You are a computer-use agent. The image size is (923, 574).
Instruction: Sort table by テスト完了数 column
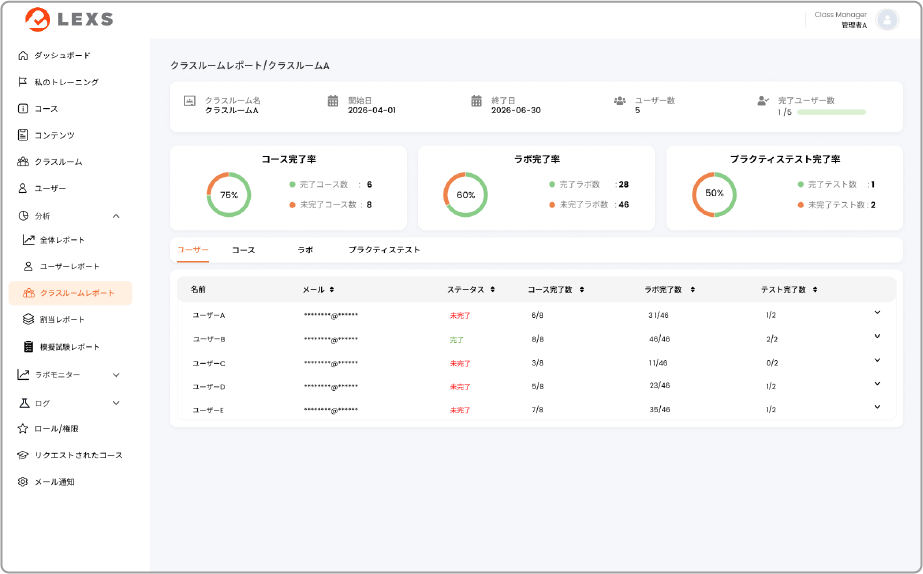click(x=815, y=290)
